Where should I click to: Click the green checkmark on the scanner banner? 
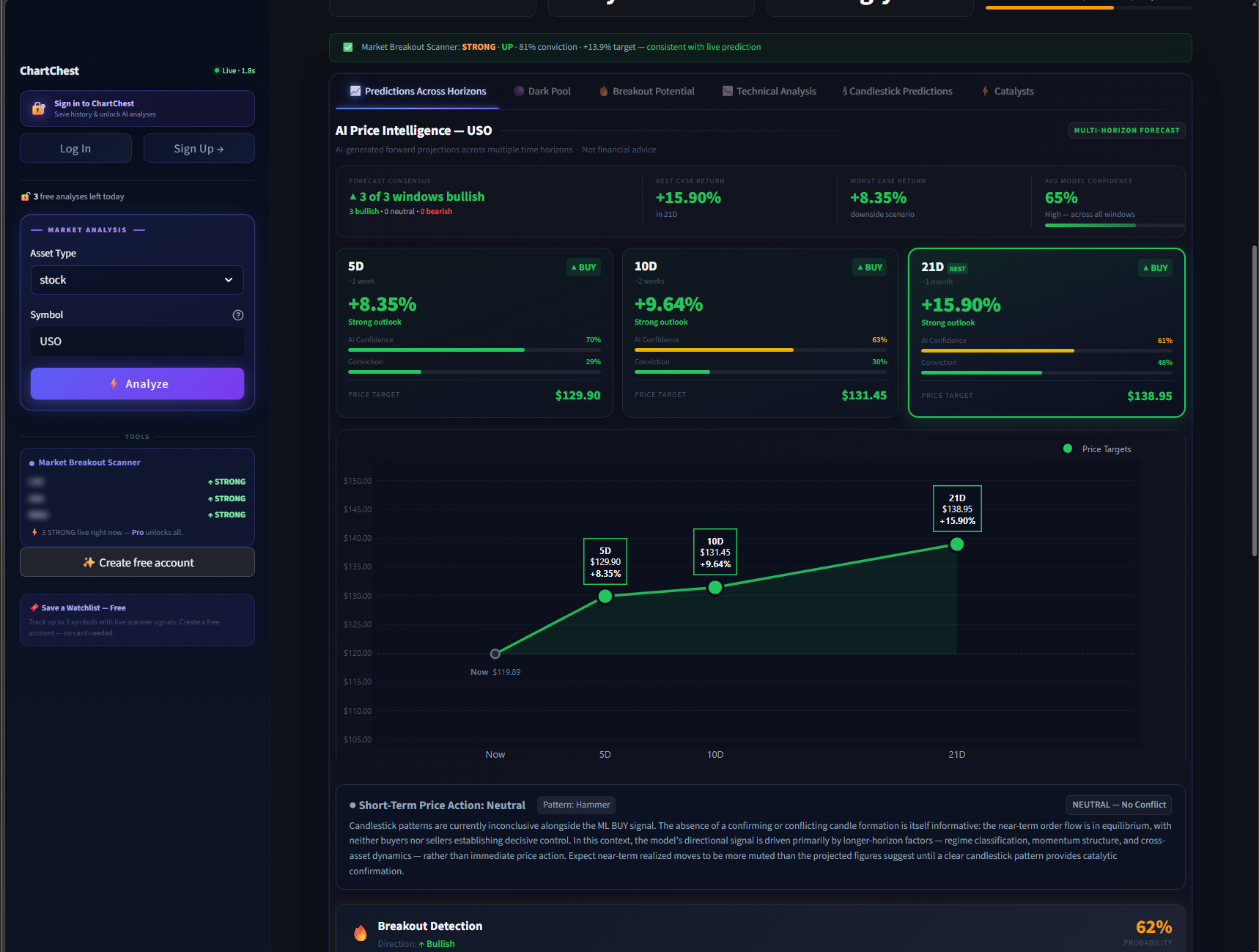[x=347, y=46]
